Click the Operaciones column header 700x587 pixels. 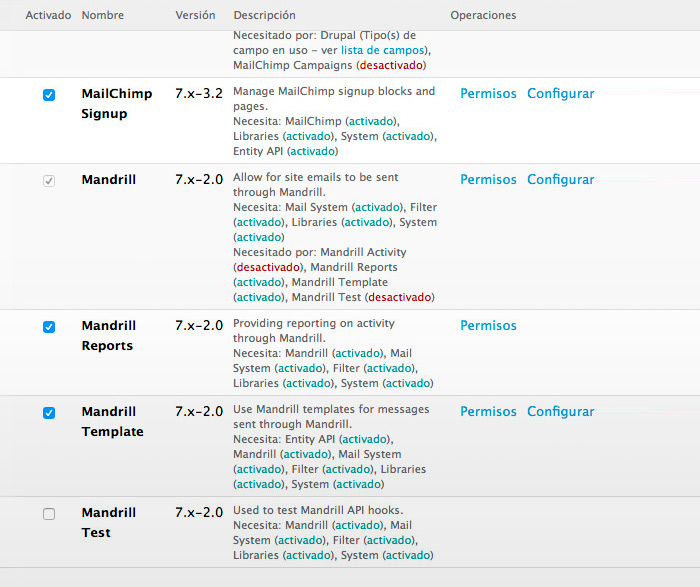(x=483, y=16)
